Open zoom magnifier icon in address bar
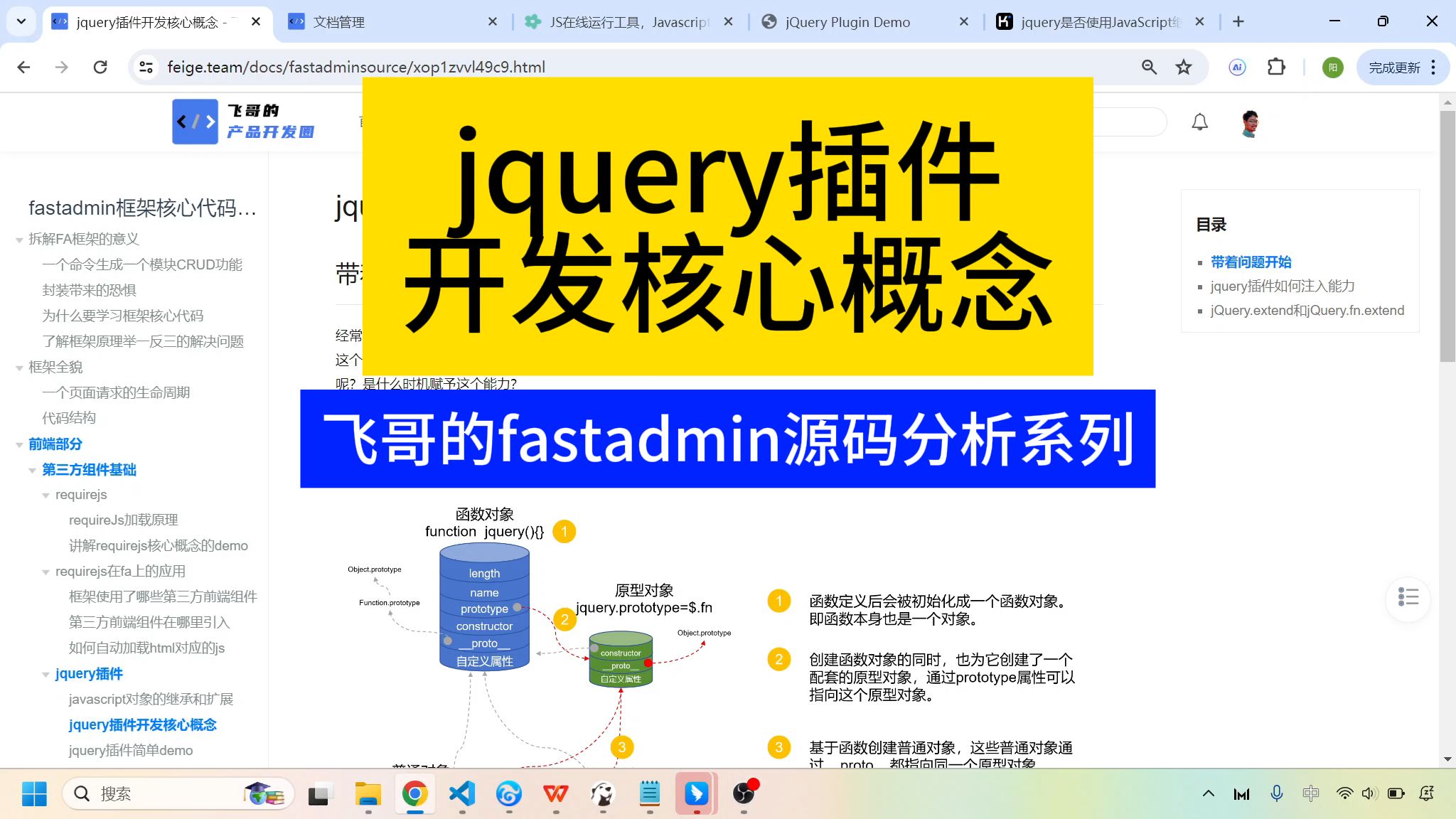This screenshot has height=819, width=1456. (1149, 67)
